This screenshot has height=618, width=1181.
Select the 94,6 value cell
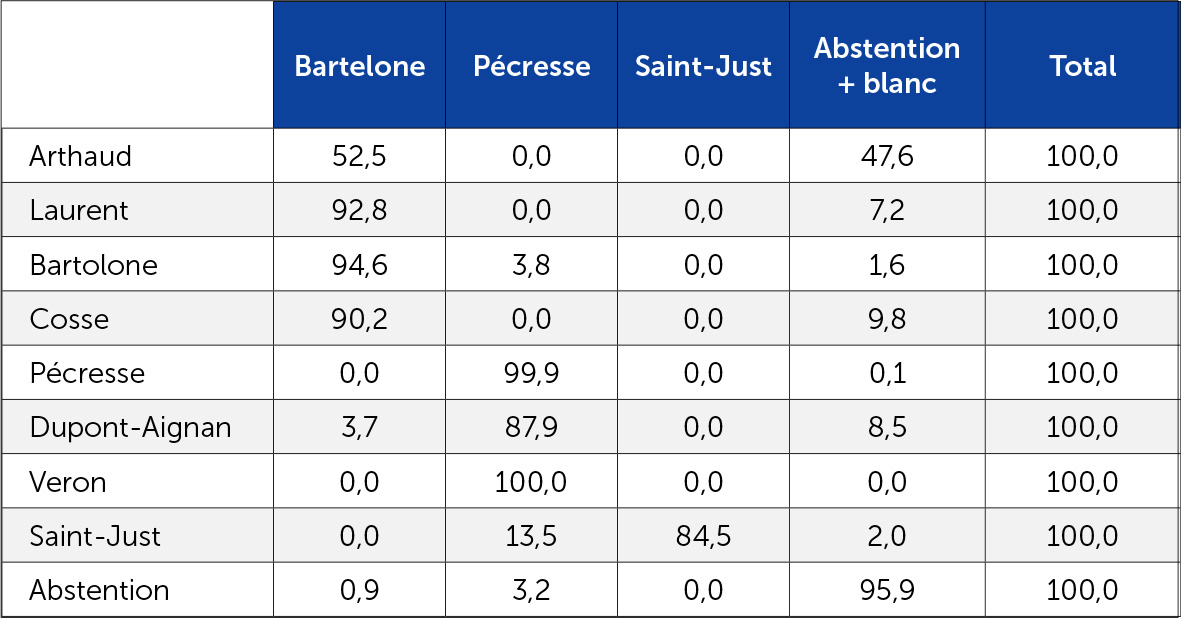[x=359, y=265]
